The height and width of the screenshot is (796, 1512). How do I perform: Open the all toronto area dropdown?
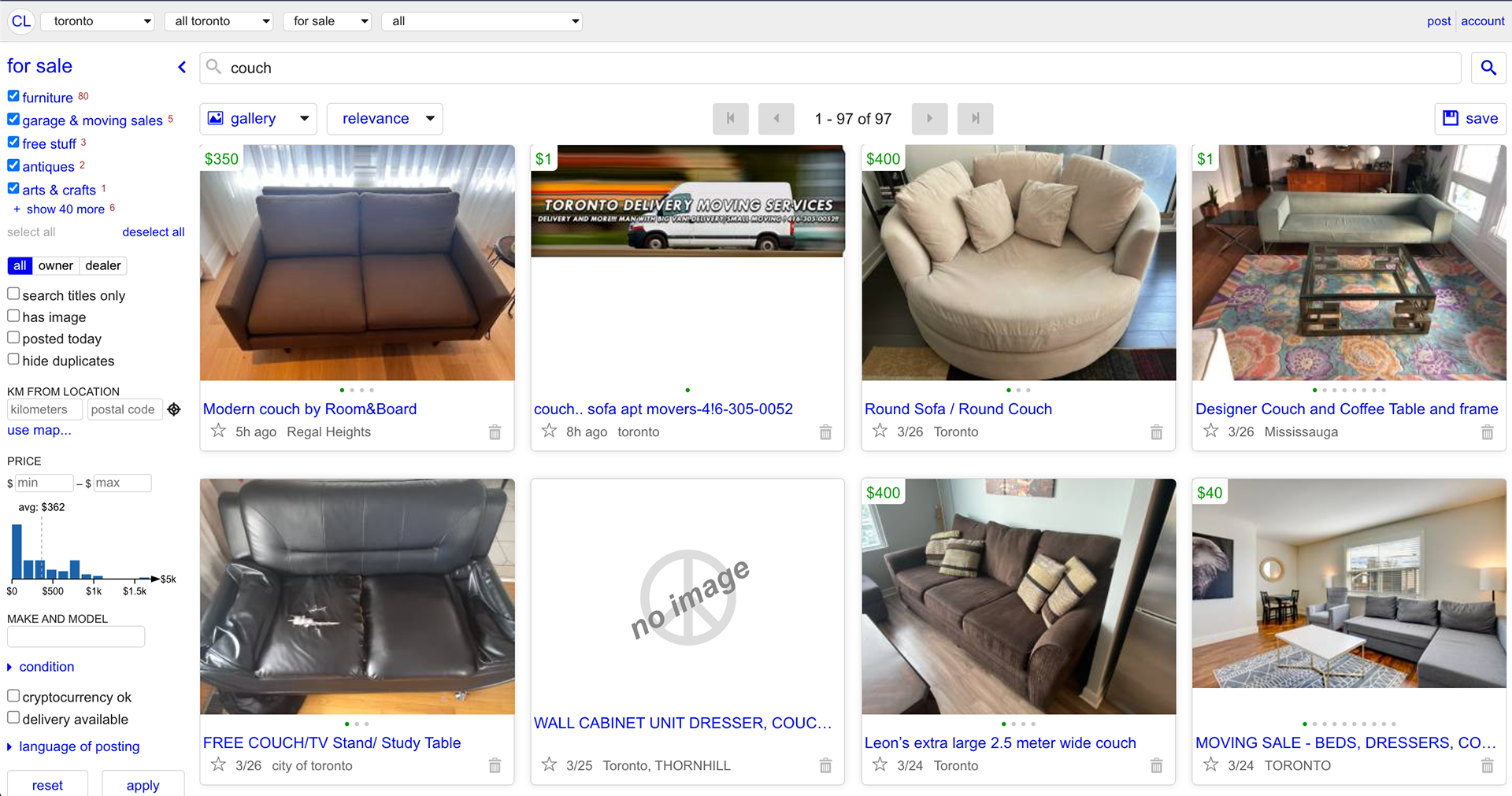[x=219, y=21]
